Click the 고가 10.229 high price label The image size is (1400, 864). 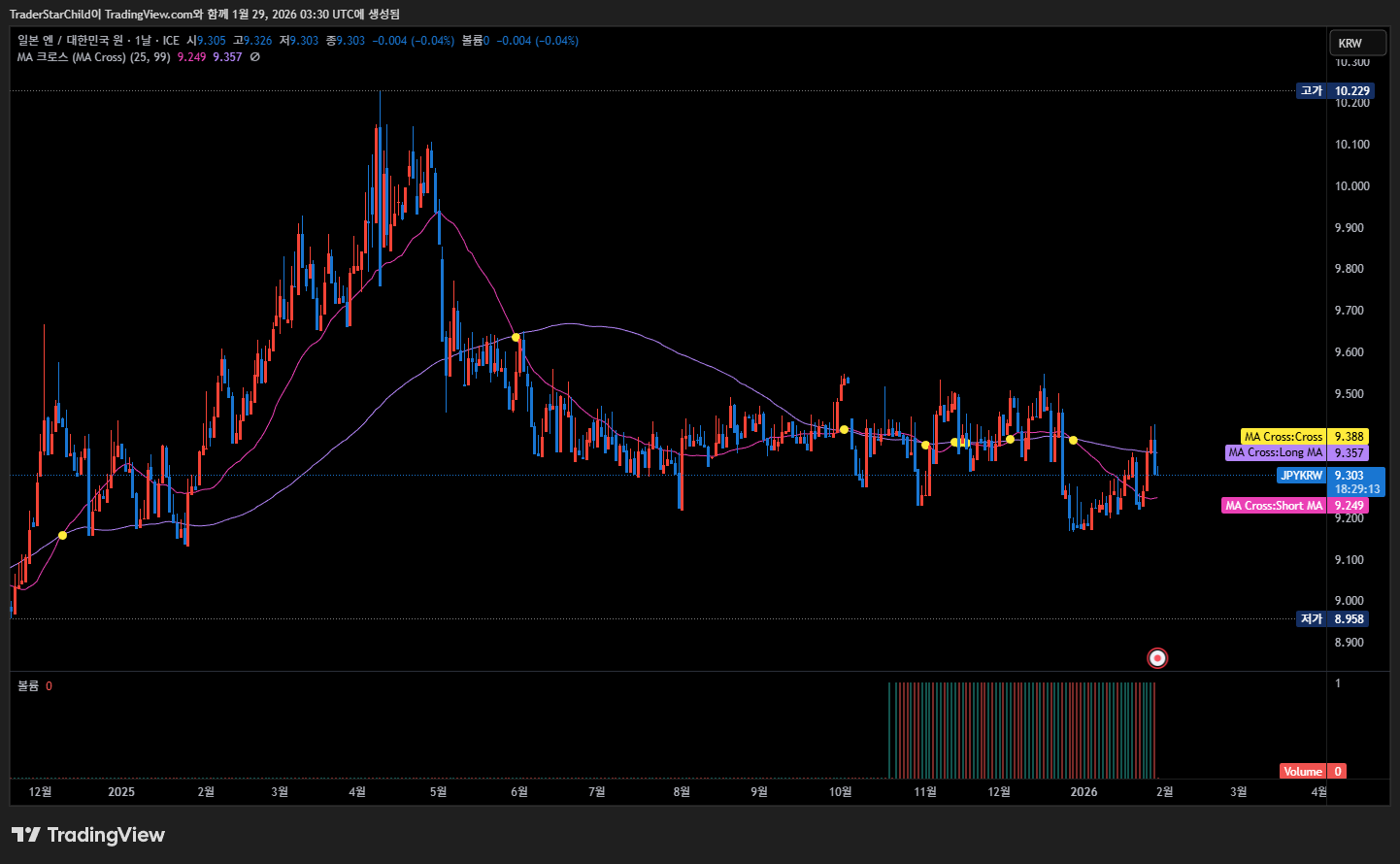[1334, 91]
